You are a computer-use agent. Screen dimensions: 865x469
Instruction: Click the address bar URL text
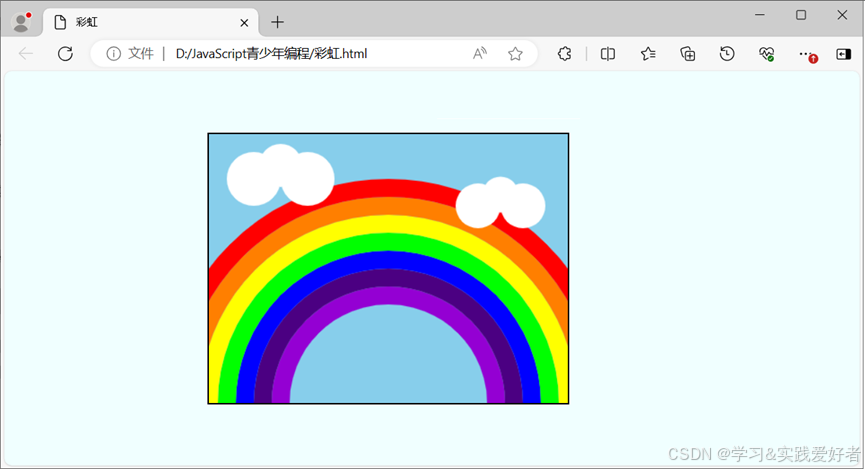(x=271, y=54)
